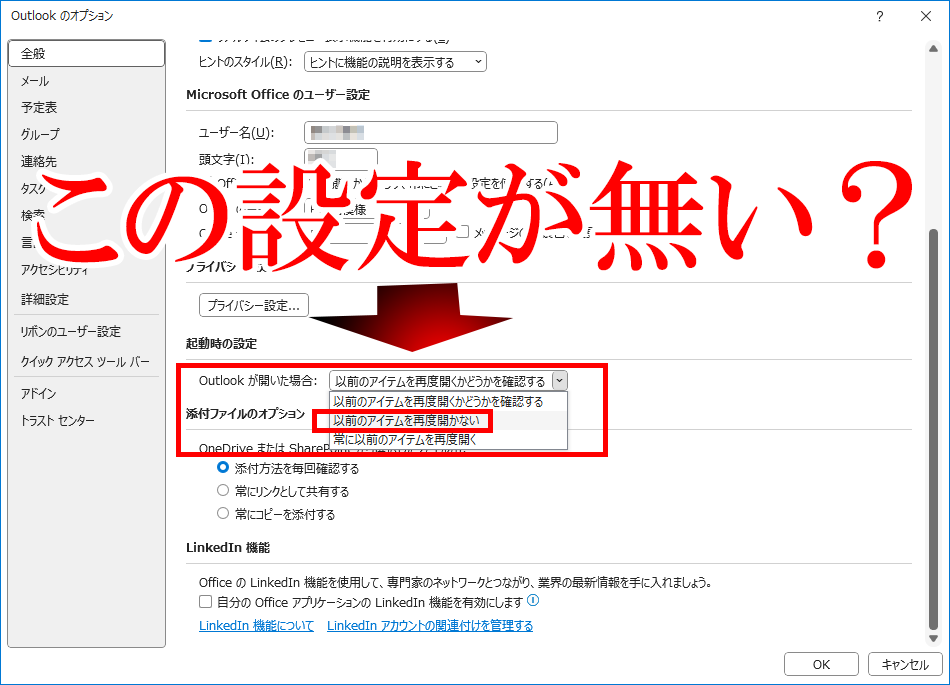950x685 pixels.
Task: Open LinkedIn 機能について link
Action: click(x=256, y=626)
